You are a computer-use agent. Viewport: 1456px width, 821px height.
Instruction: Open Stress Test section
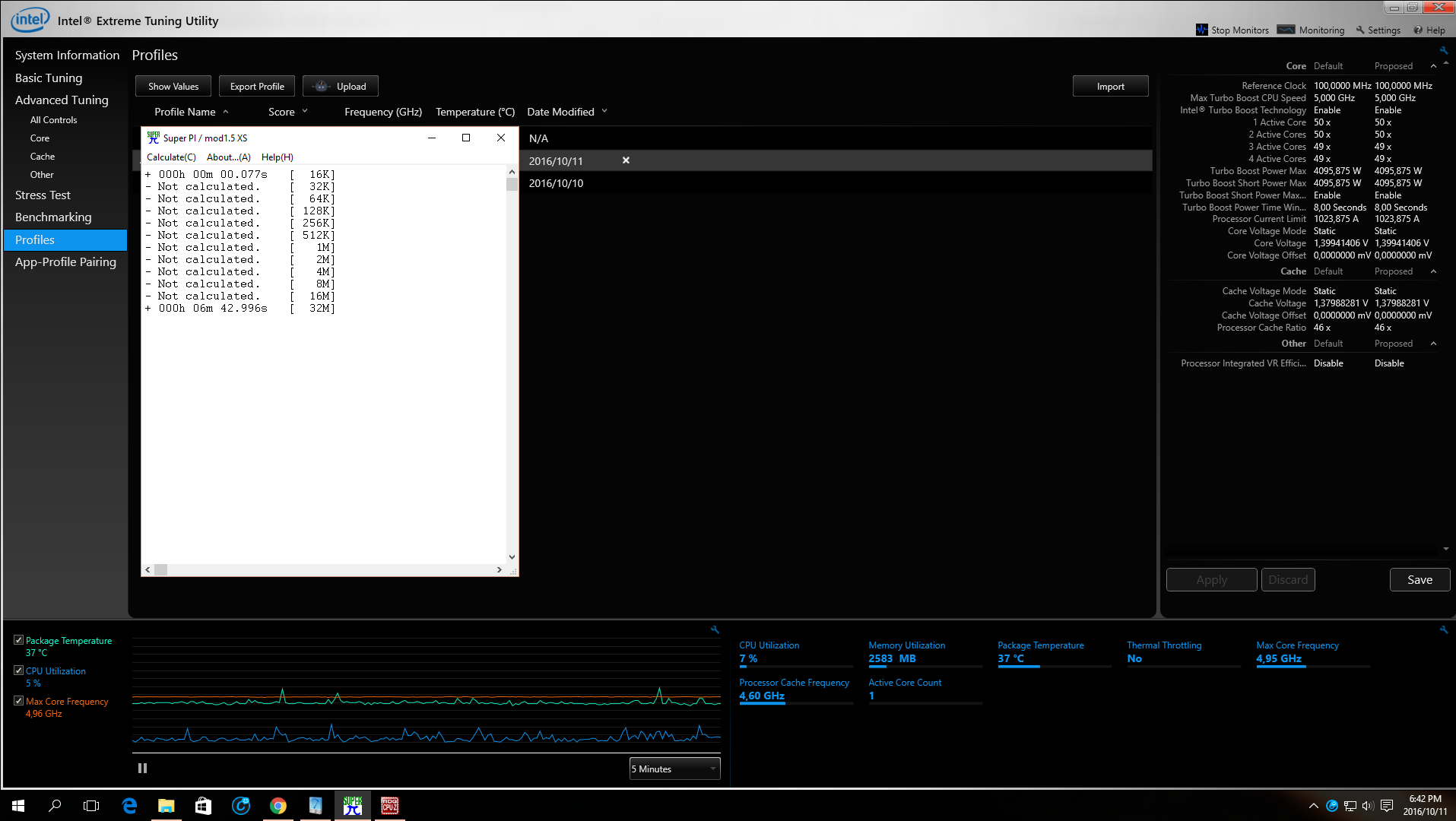[43, 195]
